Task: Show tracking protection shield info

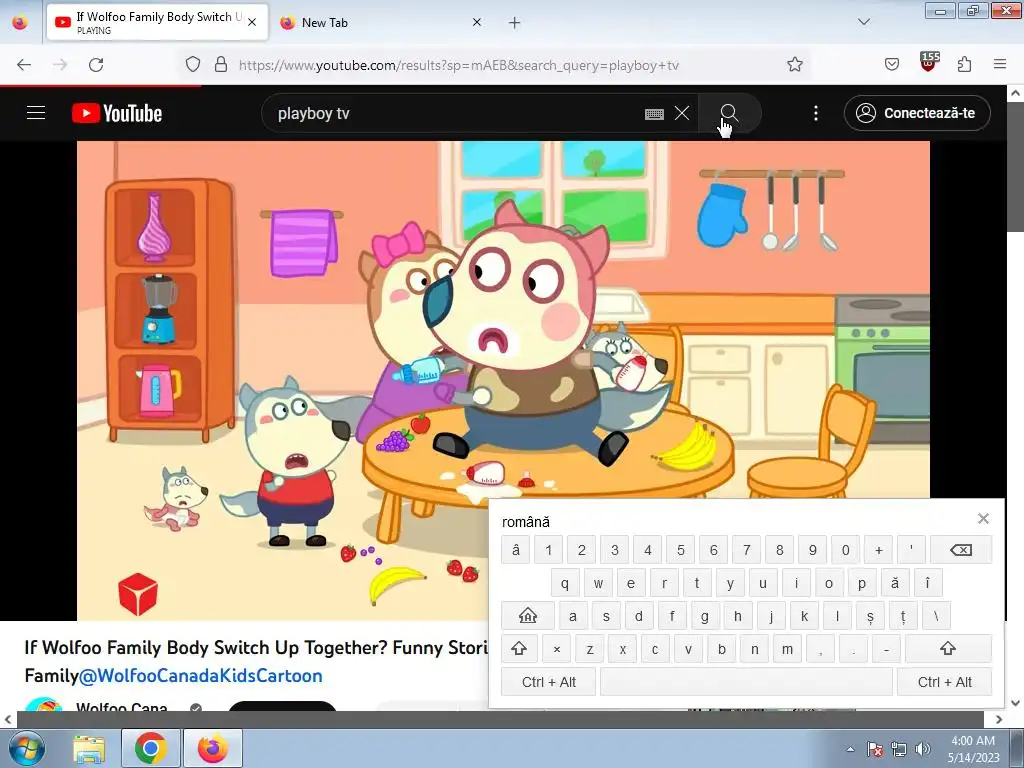Action: (x=193, y=65)
